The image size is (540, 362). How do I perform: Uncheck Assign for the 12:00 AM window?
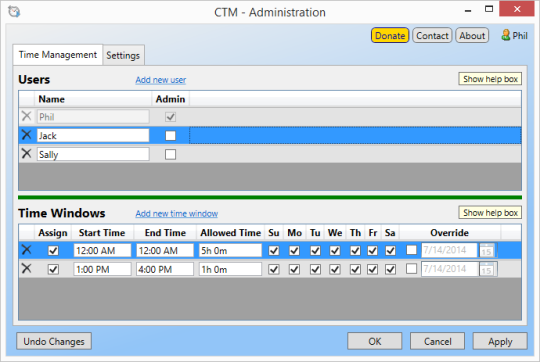point(53,250)
